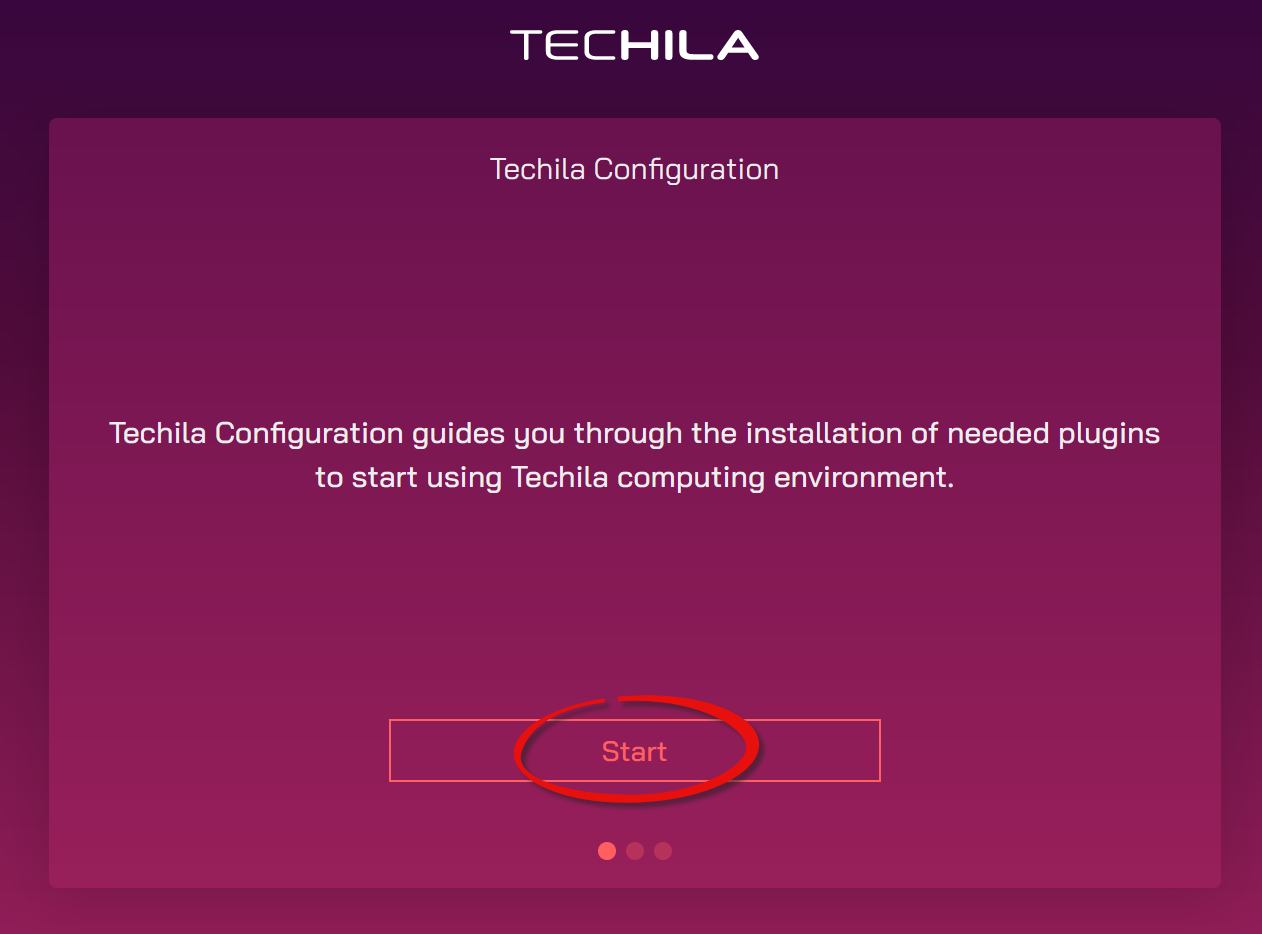Click right edge of Start button outline
The height and width of the screenshot is (934, 1262).
pyautogui.click(x=877, y=750)
